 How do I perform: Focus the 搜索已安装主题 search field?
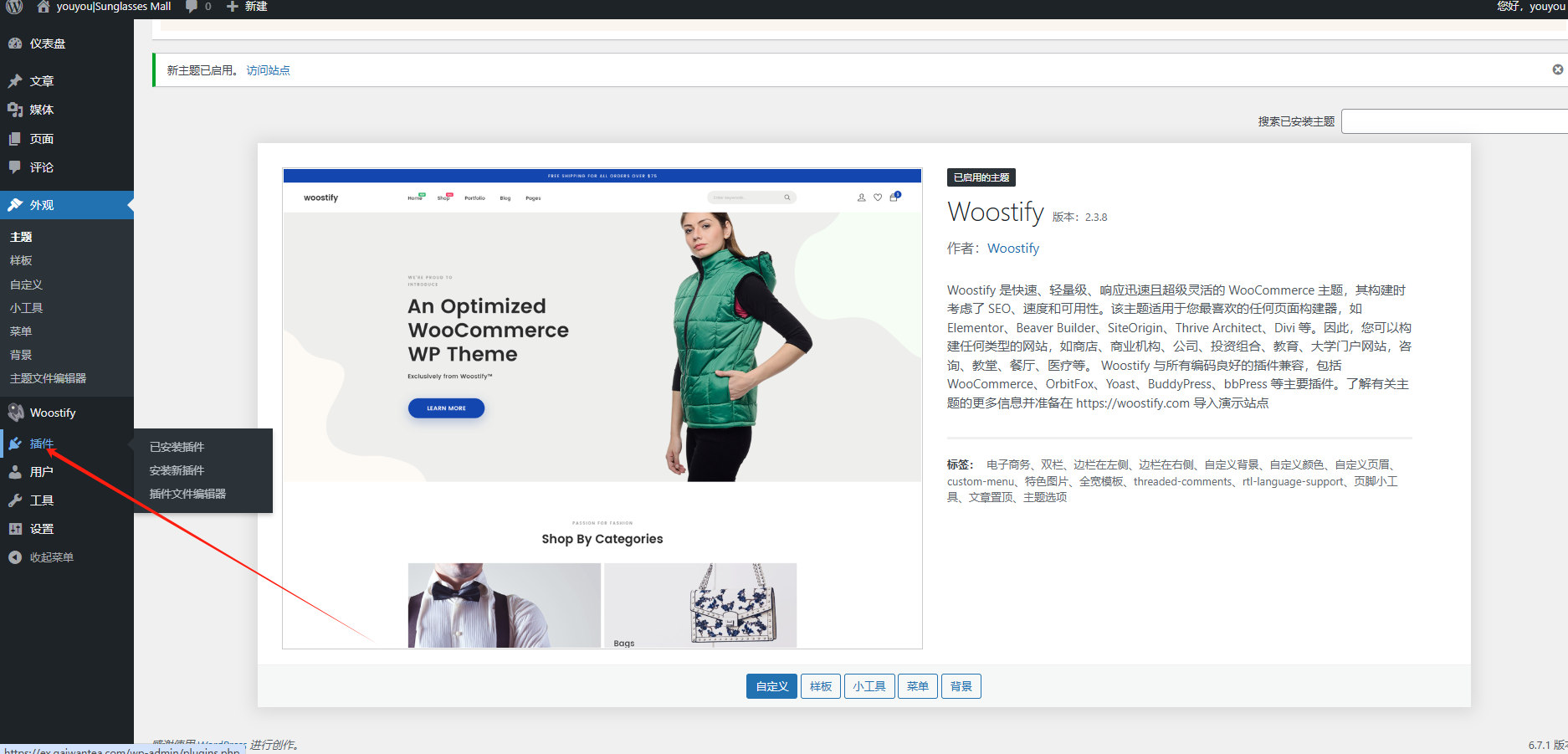pos(1454,121)
